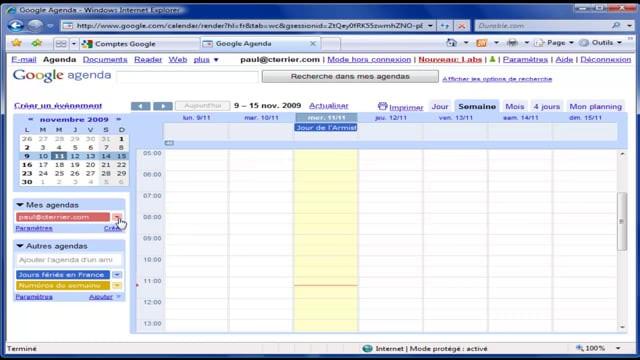The height and width of the screenshot is (360, 640).
Task: Click the Refresh icon next to address bar
Action: 445,26
